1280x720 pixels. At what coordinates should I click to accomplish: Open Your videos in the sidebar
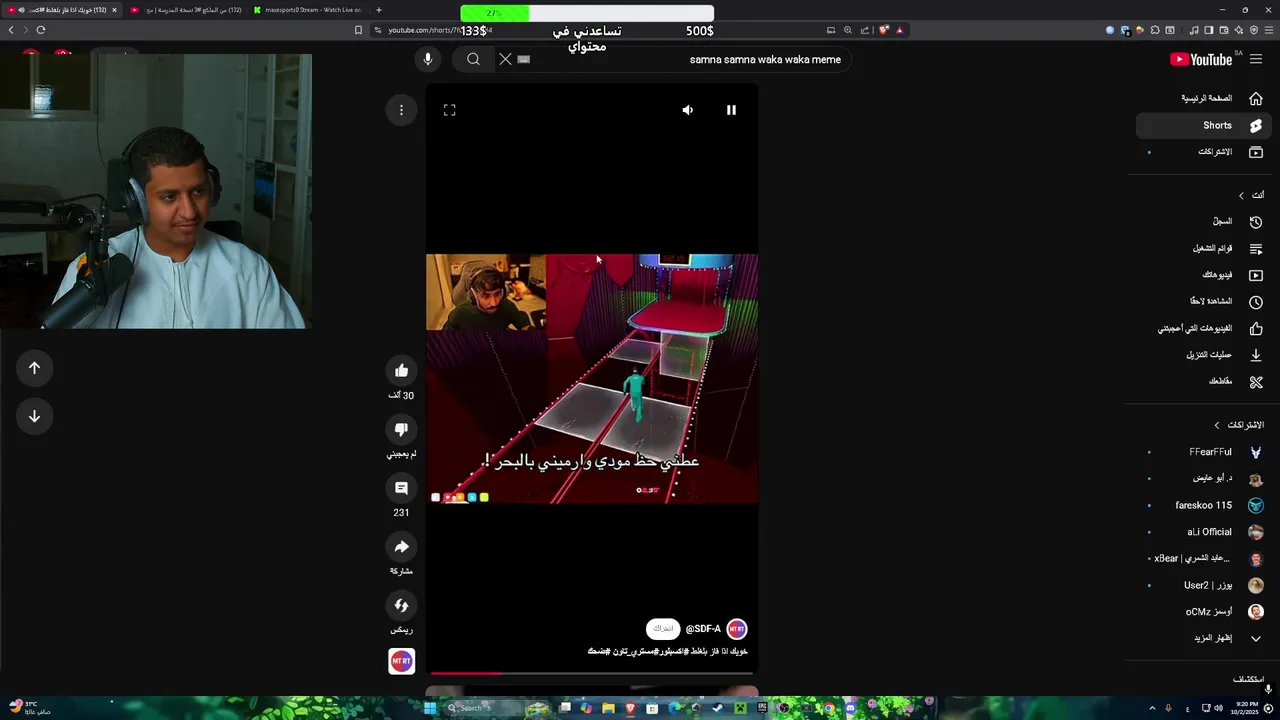coord(1204,275)
